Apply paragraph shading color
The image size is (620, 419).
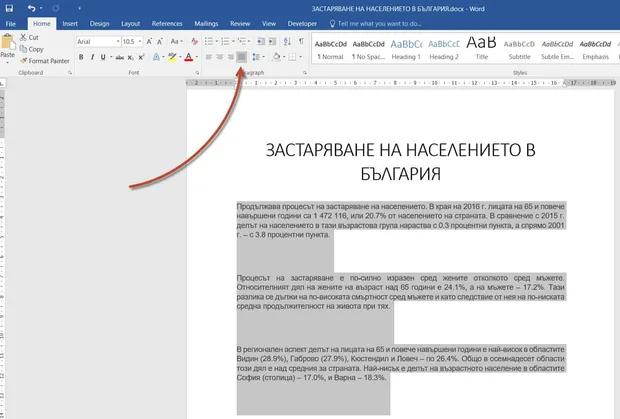coord(276,57)
